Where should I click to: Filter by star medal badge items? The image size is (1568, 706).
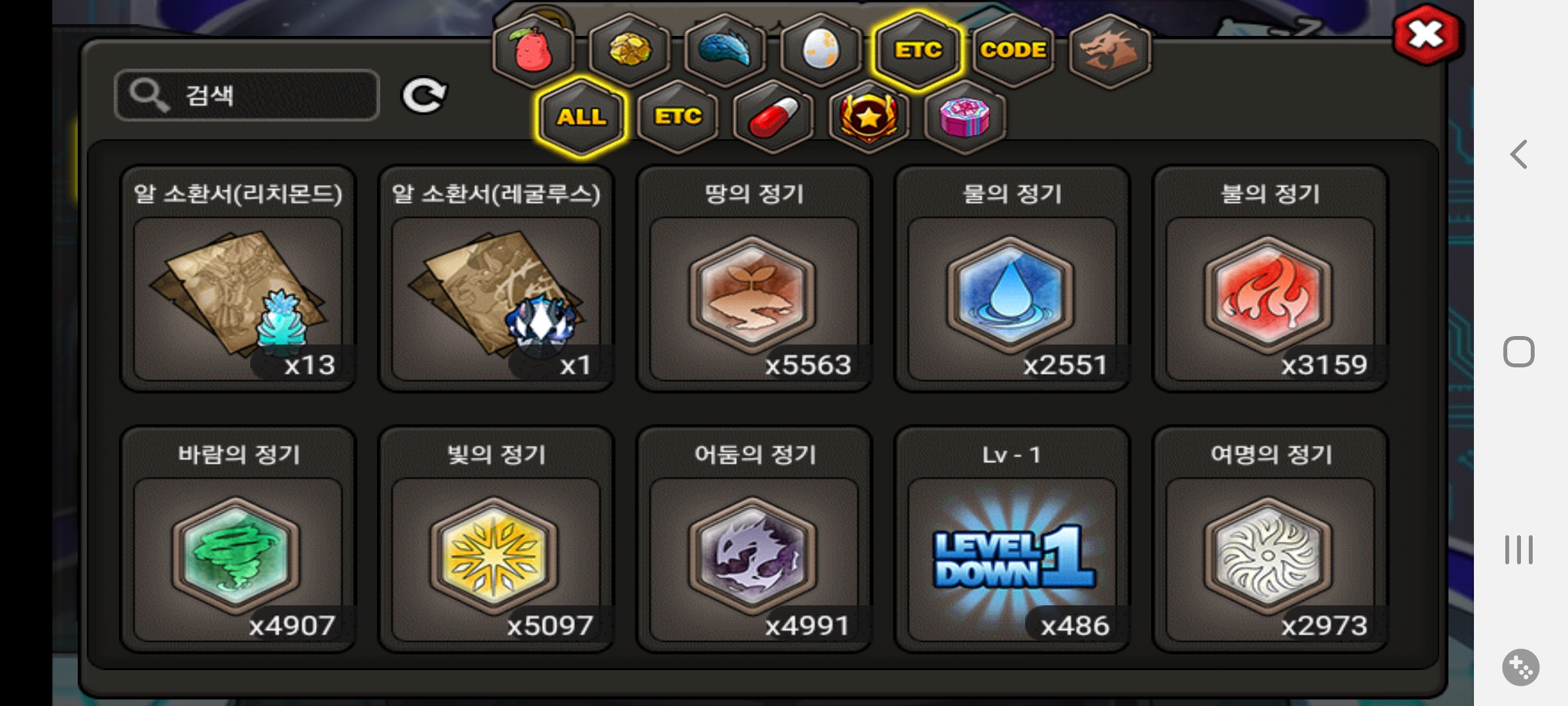pyautogui.click(x=869, y=117)
